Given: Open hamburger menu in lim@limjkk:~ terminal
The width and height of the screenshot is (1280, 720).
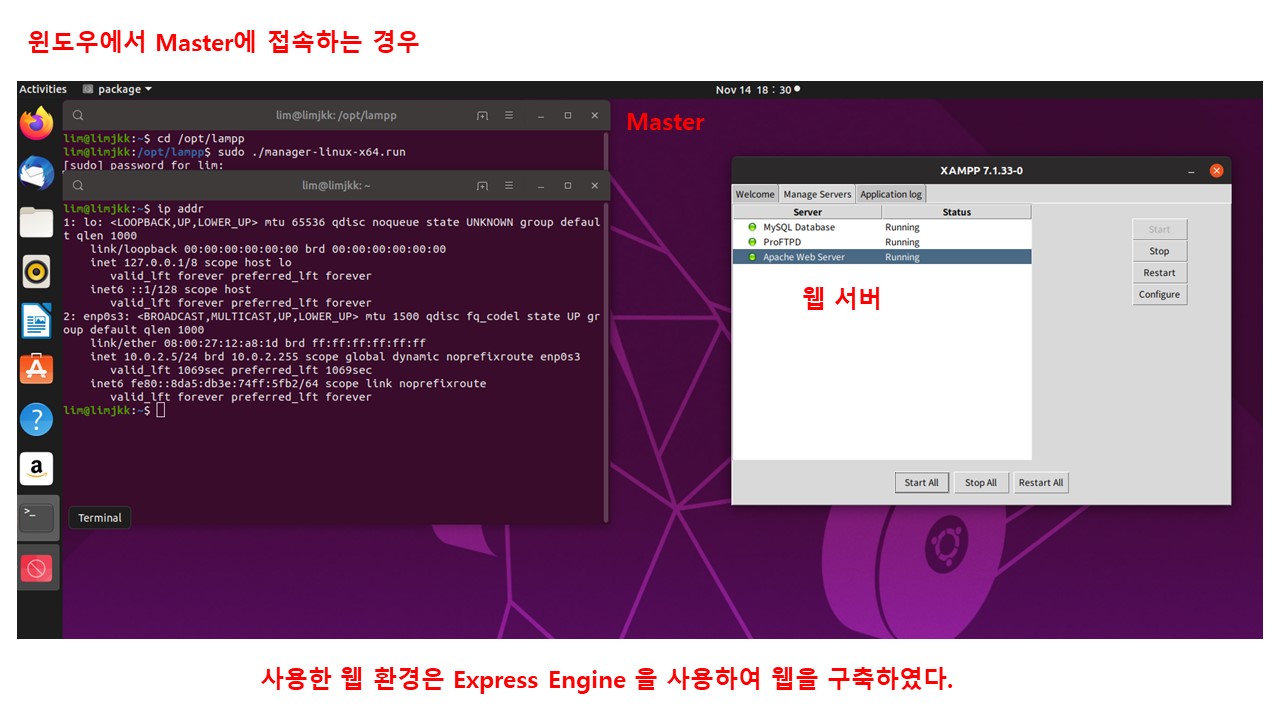Looking at the screenshot, I should 508,185.
